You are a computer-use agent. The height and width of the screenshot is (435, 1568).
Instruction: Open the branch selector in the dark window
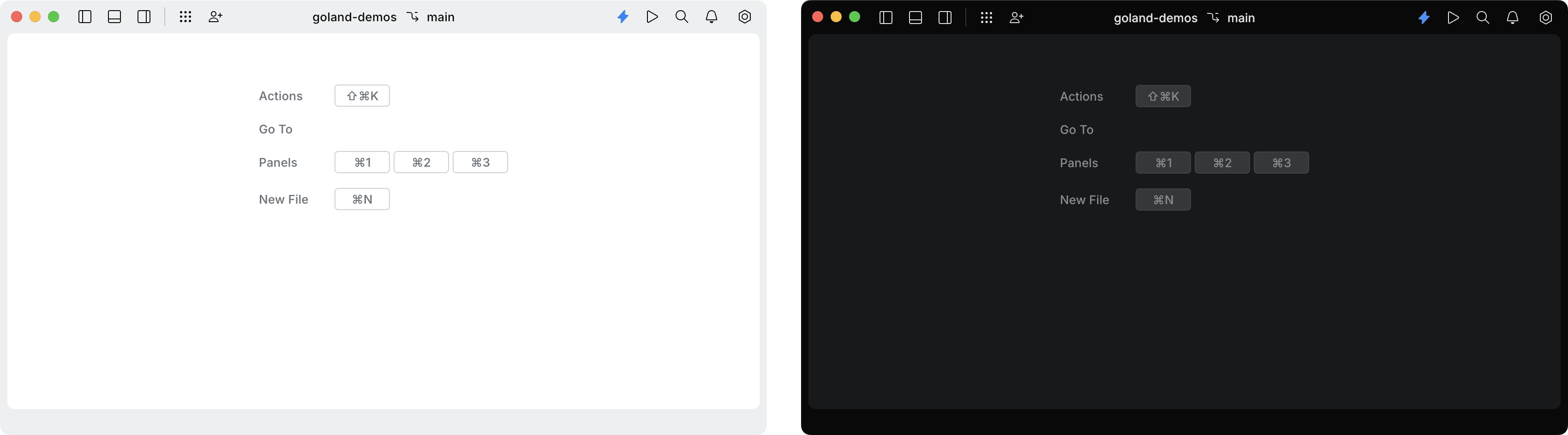pyautogui.click(x=1241, y=18)
